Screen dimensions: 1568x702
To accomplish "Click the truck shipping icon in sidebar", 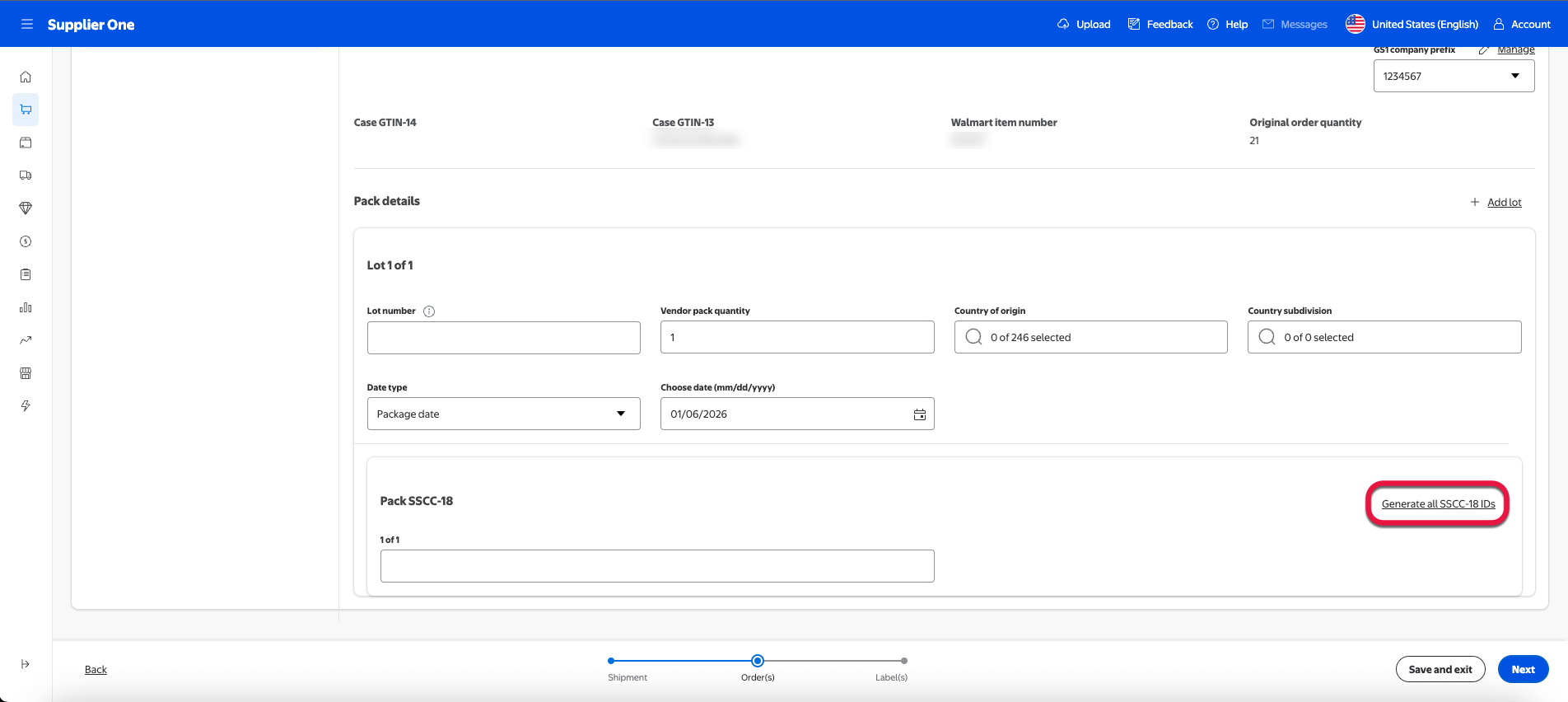I will [x=26, y=175].
